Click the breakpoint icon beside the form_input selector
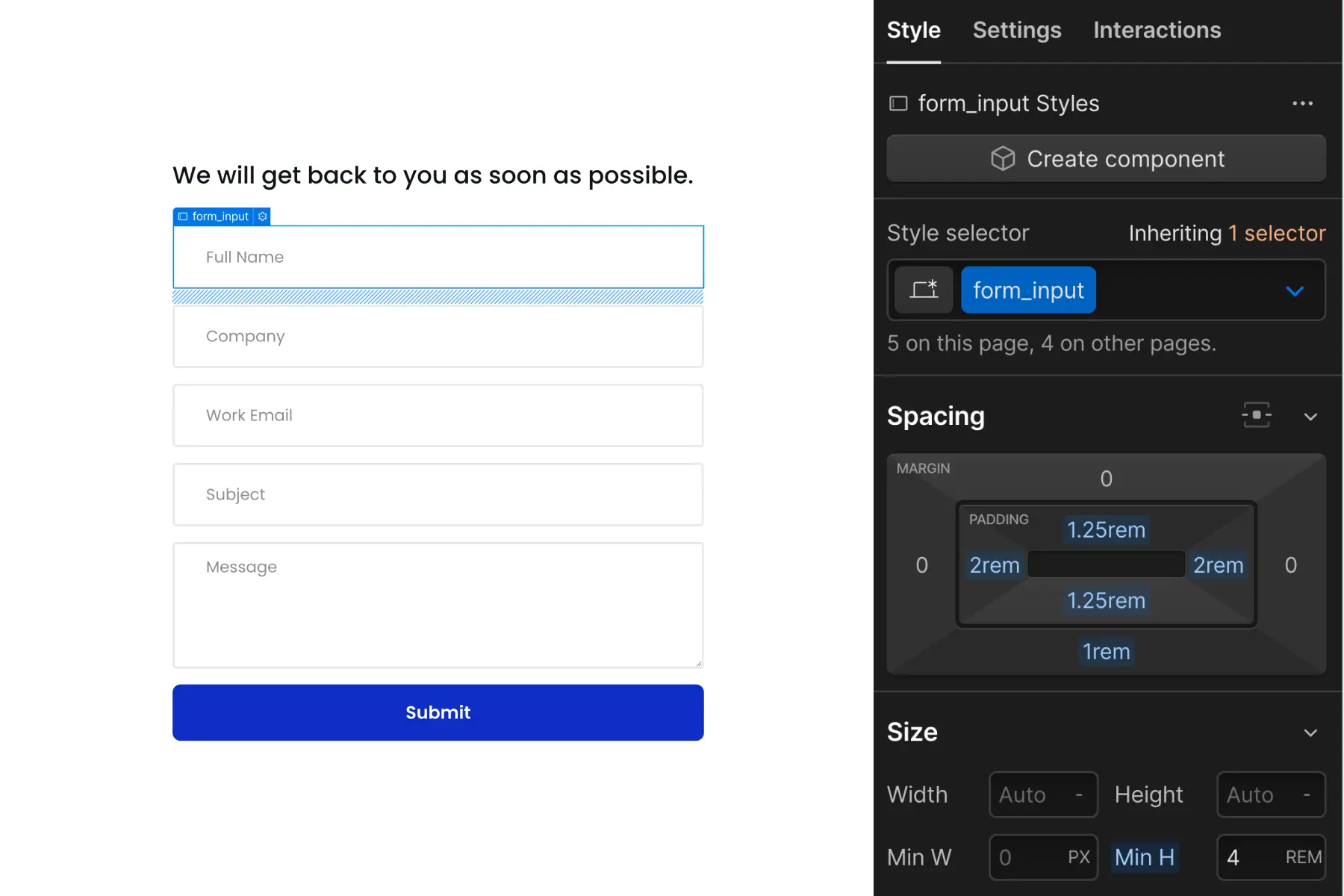The image size is (1344, 896). click(924, 290)
